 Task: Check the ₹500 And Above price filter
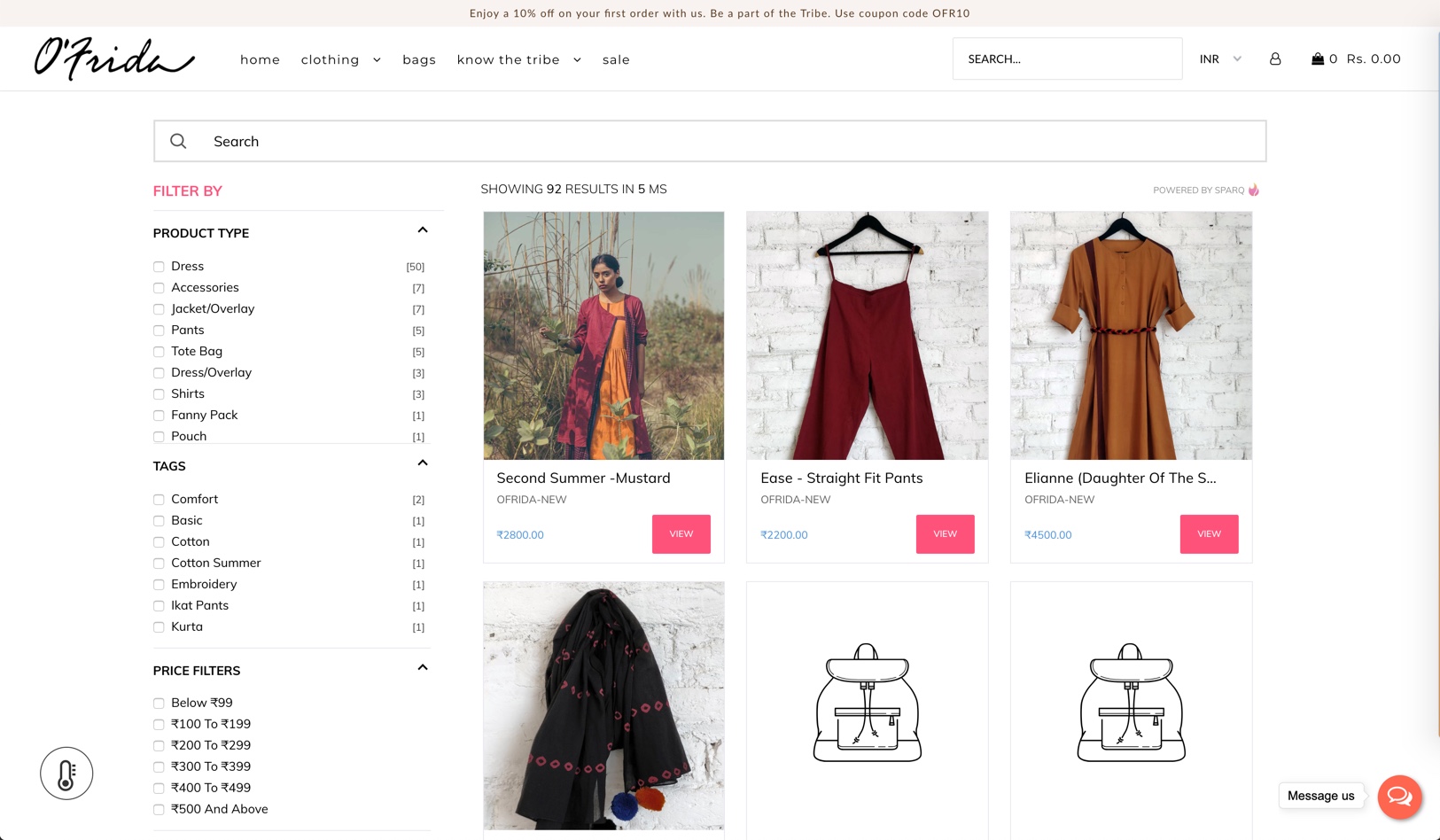[158, 809]
